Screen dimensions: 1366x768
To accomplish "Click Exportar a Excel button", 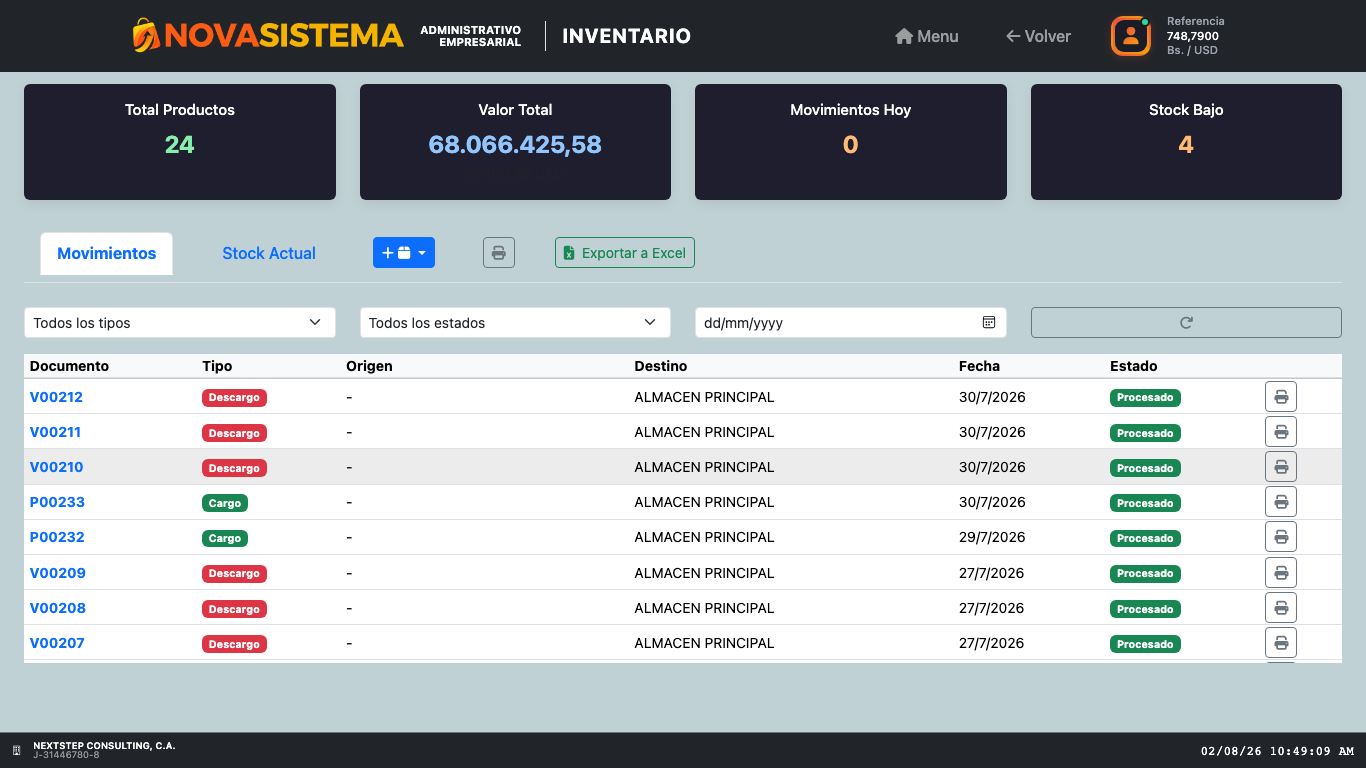I will pos(625,253).
